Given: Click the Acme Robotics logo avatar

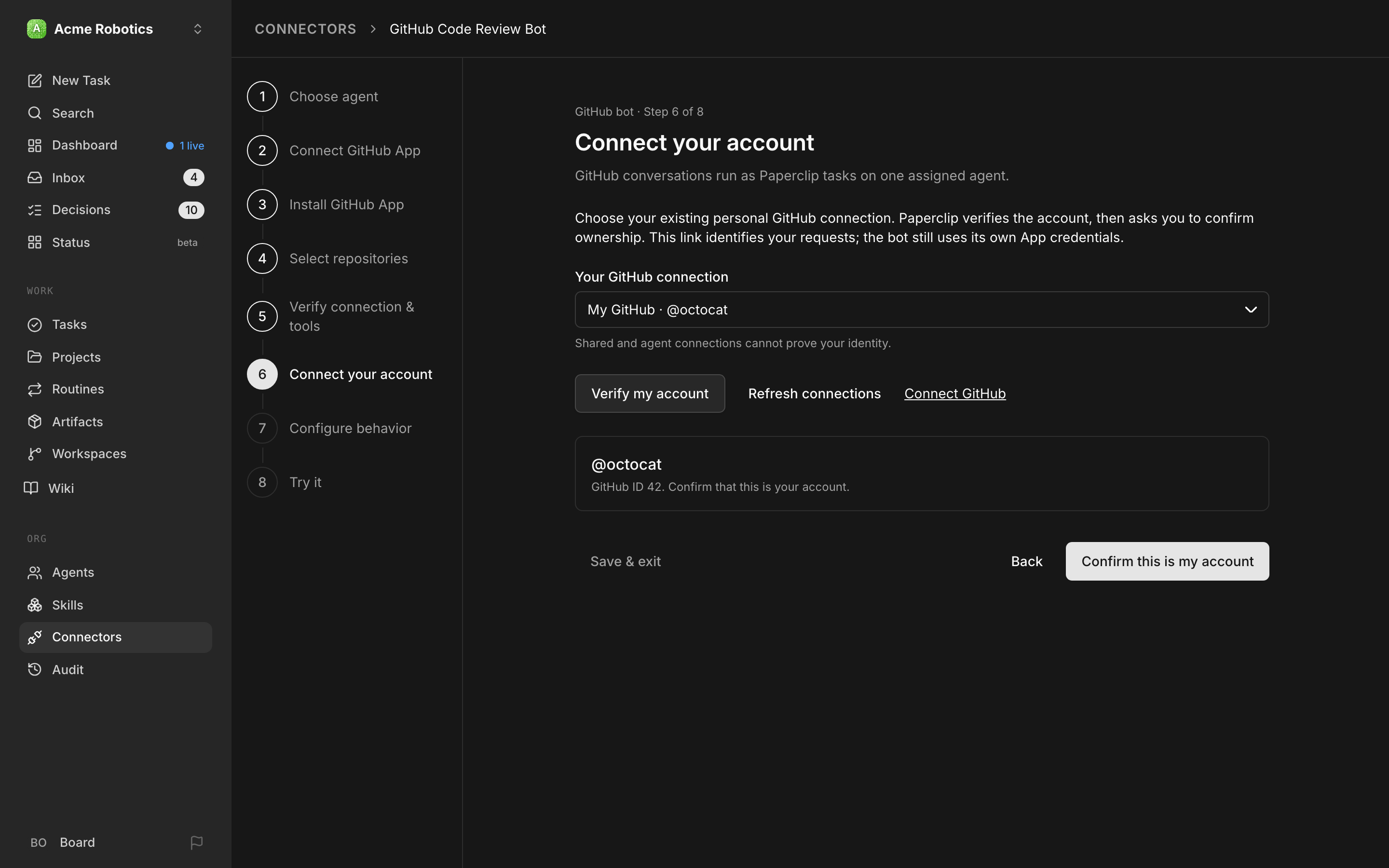Looking at the screenshot, I should pyautogui.click(x=36, y=29).
